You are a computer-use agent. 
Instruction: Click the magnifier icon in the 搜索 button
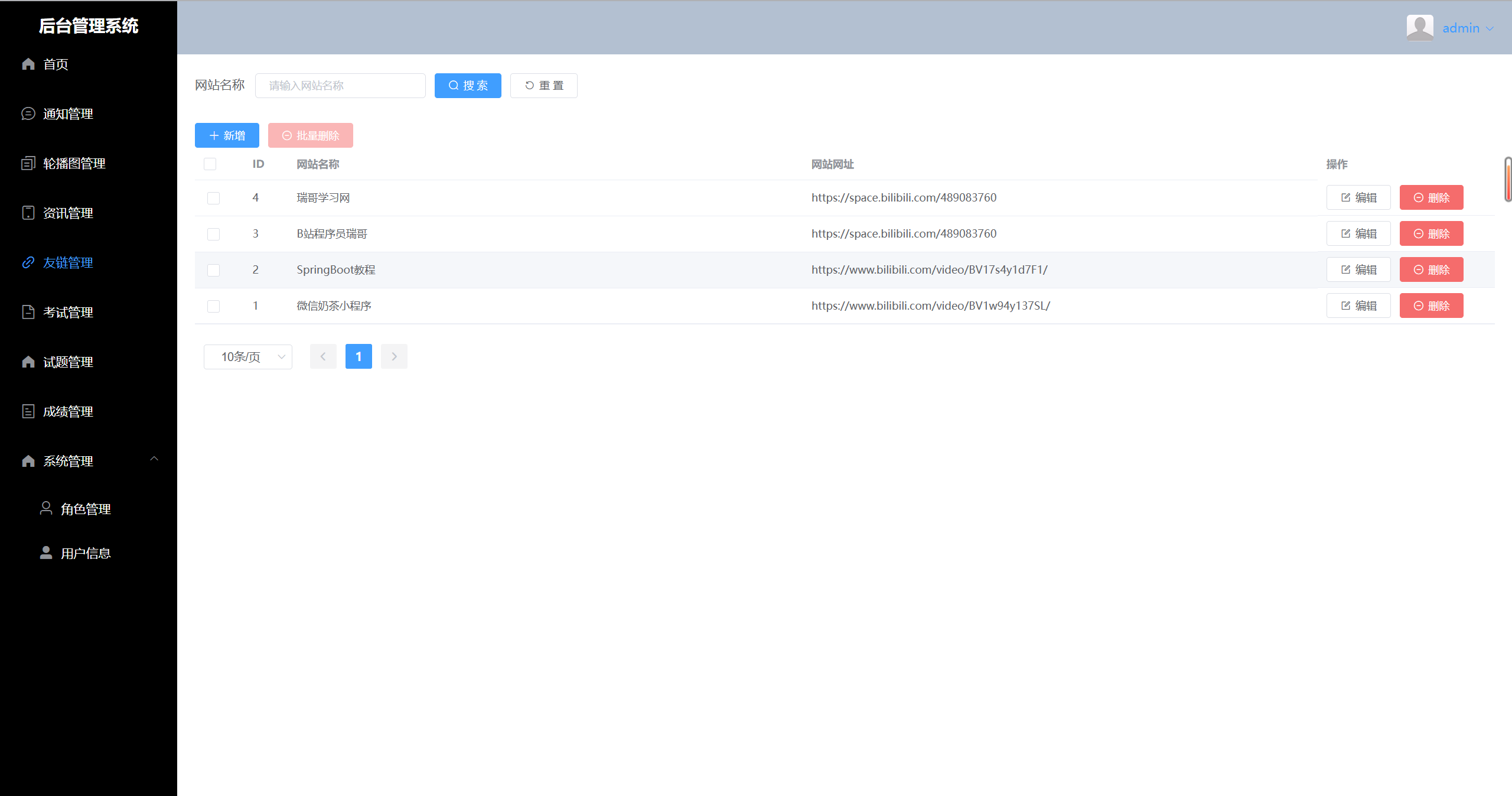click(454, 86)
